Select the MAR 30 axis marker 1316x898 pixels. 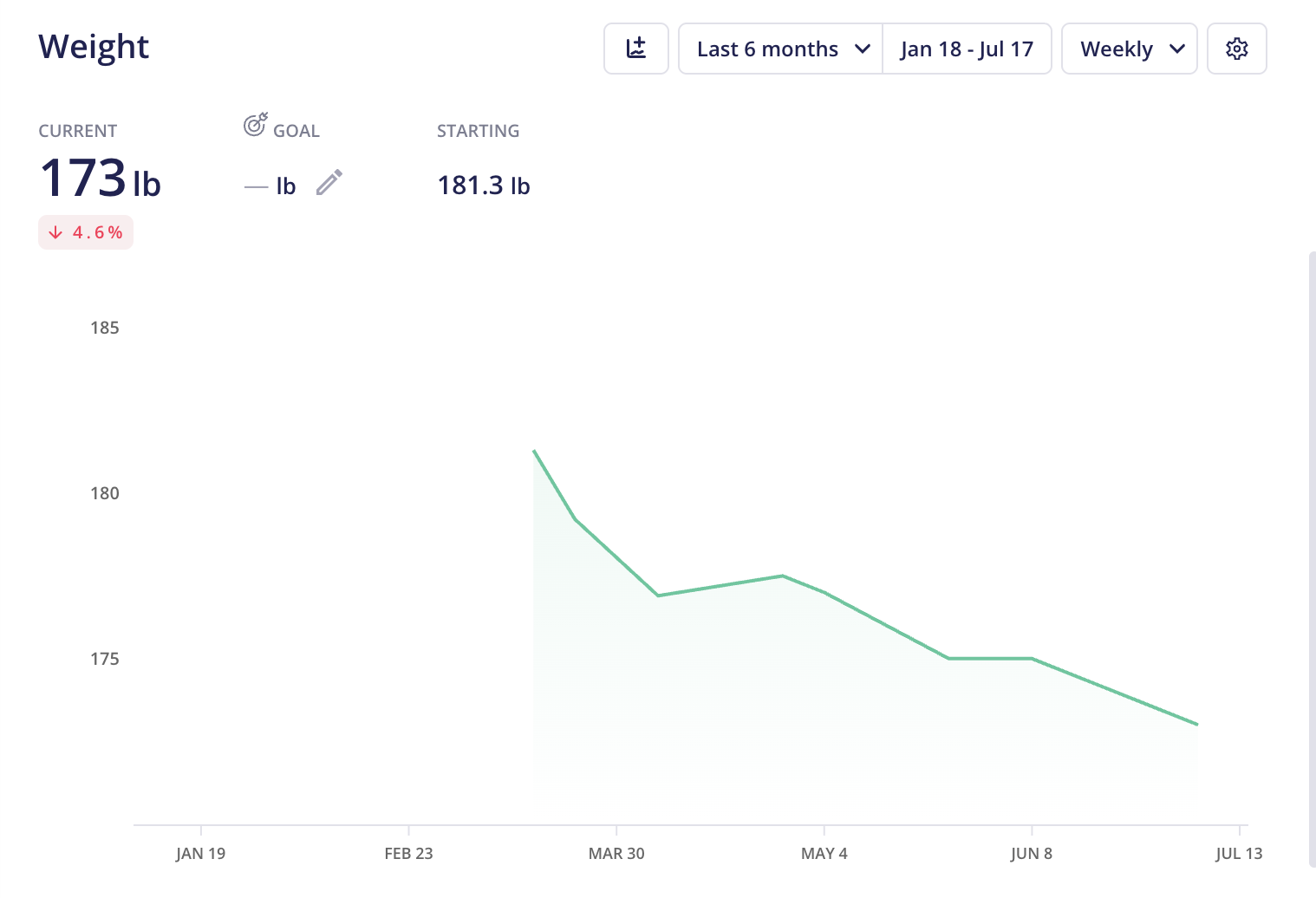pos(616,853)
